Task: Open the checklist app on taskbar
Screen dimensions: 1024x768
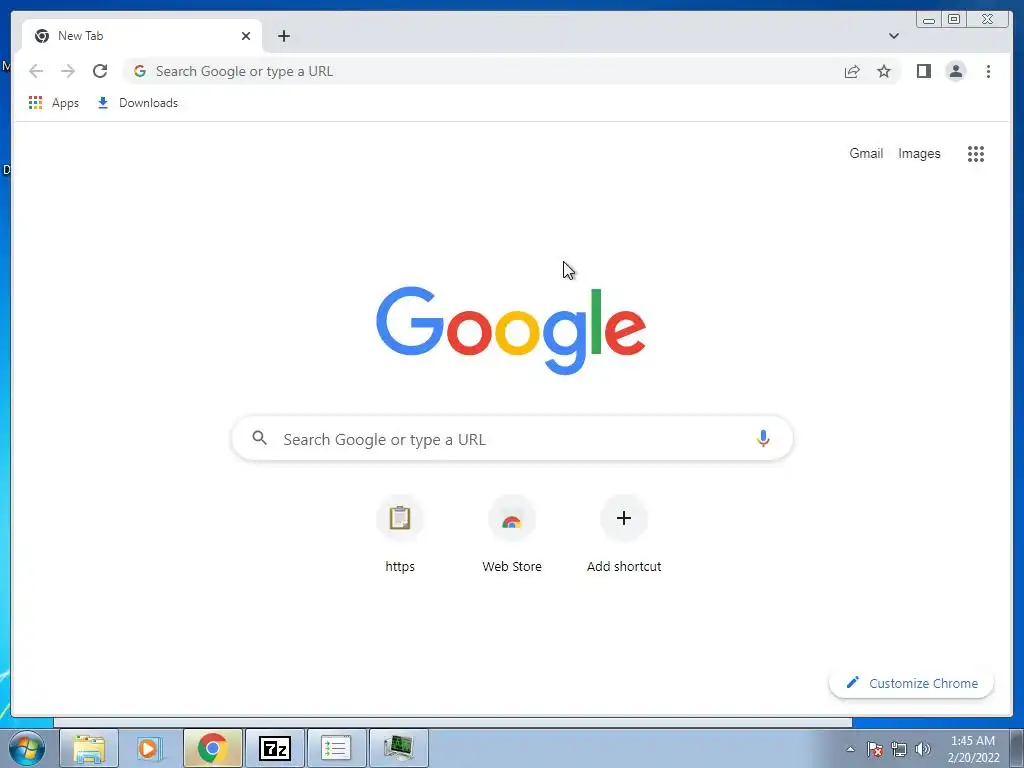Action: click(336, 748)
